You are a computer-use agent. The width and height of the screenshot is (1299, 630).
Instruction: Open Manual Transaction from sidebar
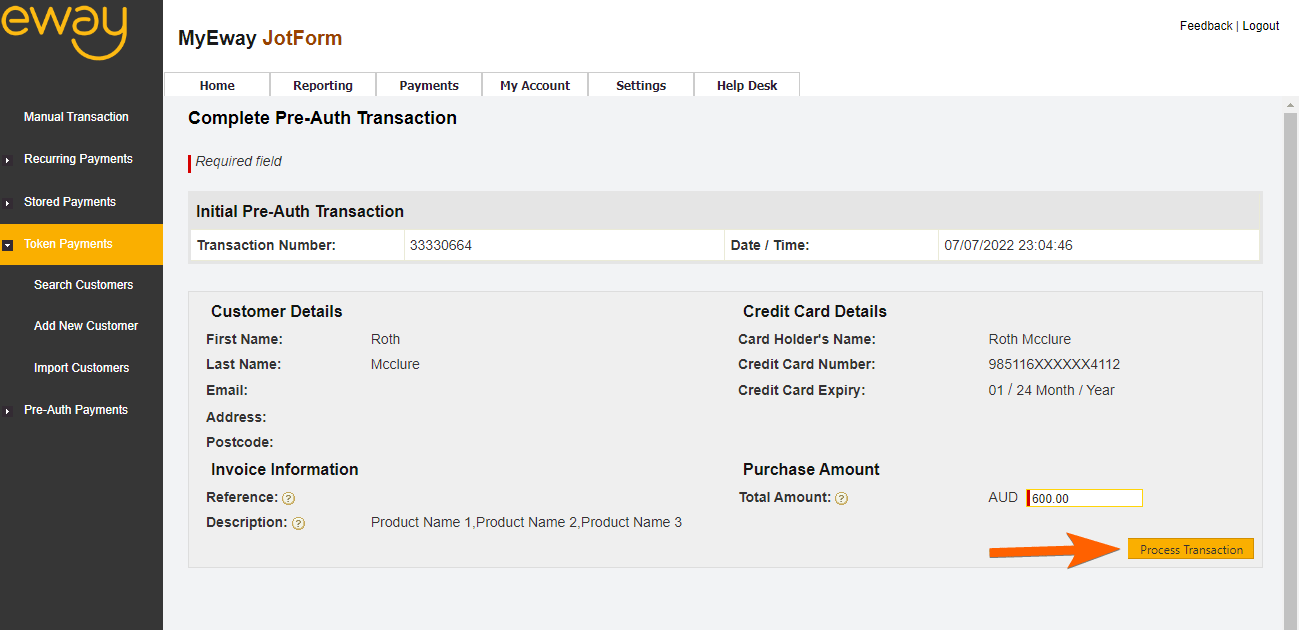[x=76, y=117]
